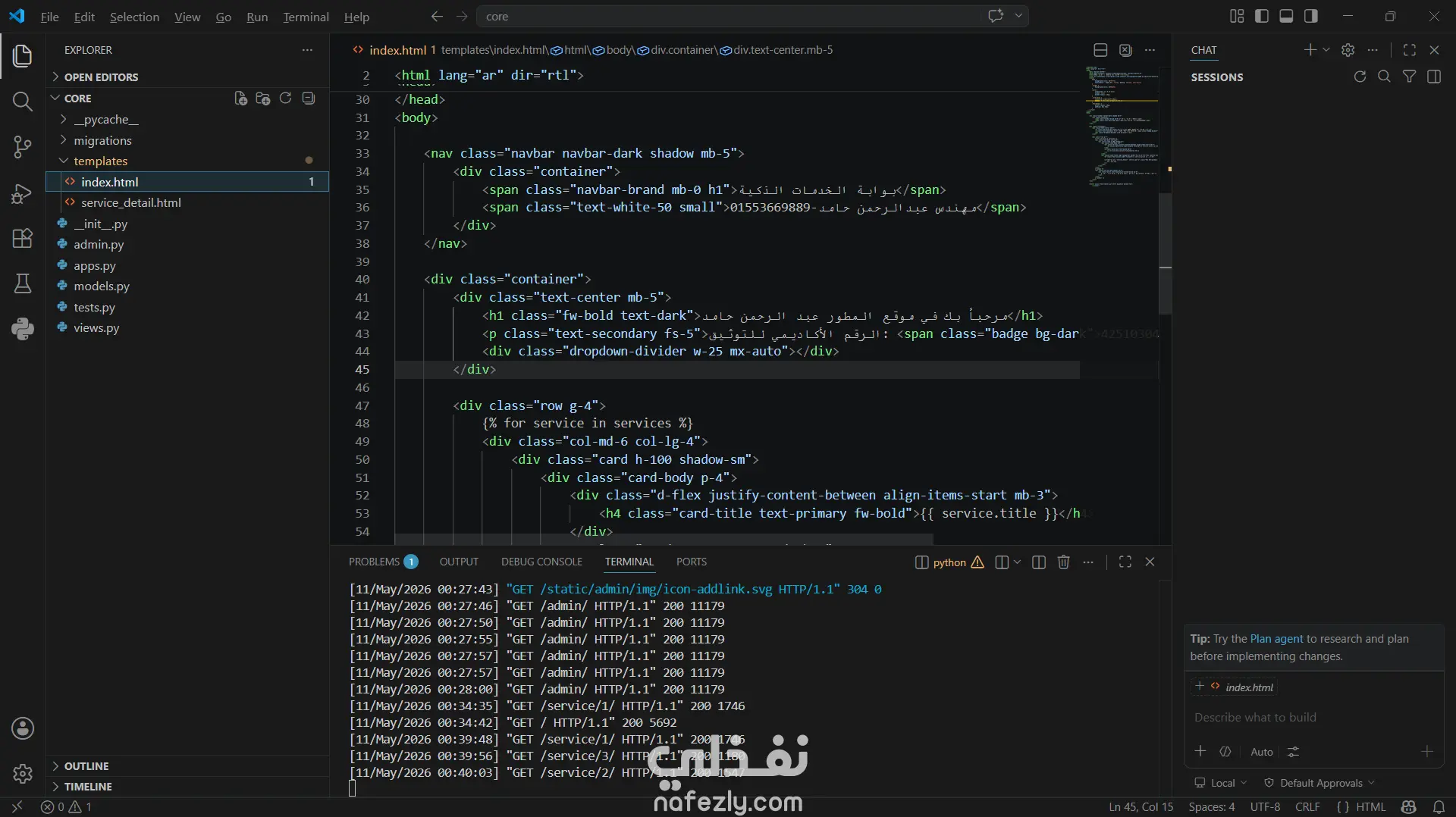Open the Local target dropdown in chat
Image resolution: width=1456 pixels, height=817 pixels.
1221,783
